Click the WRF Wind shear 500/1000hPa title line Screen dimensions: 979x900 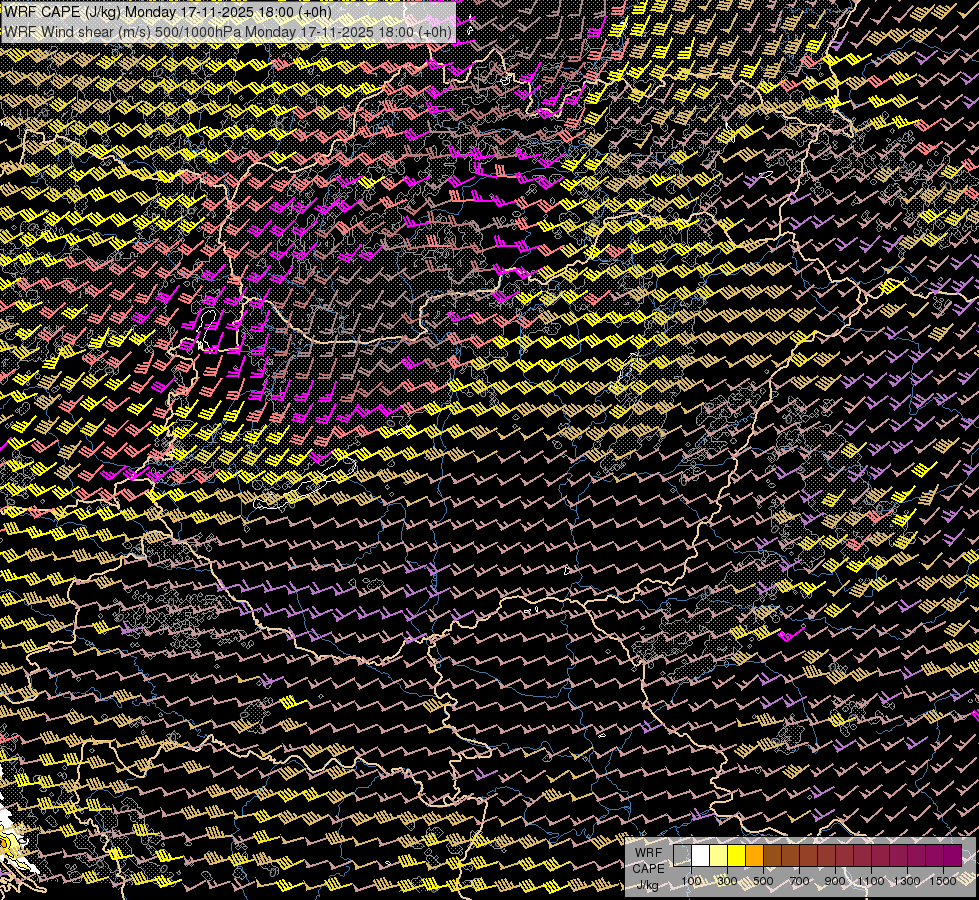(x=228, y=32)
